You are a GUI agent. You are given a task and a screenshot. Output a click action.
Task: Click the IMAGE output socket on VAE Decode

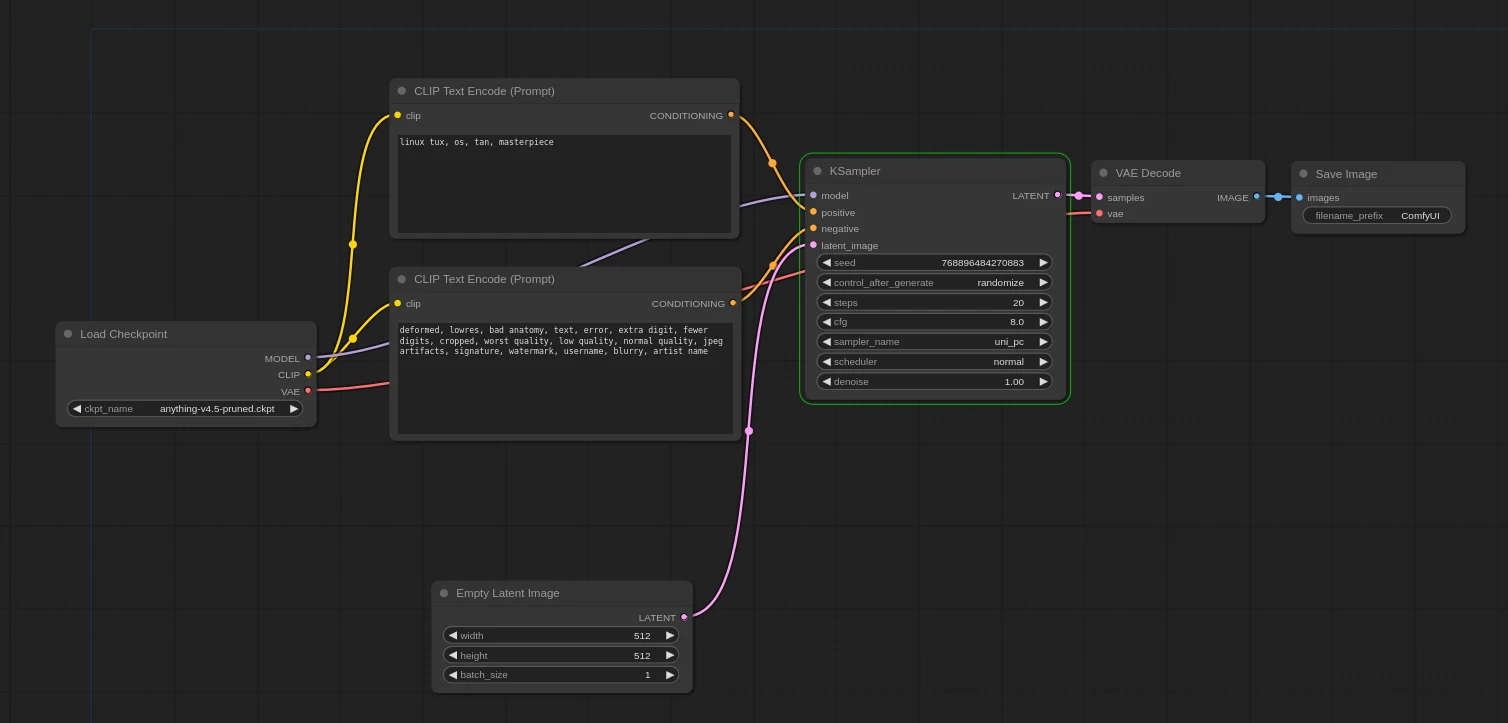(1257, 197)
